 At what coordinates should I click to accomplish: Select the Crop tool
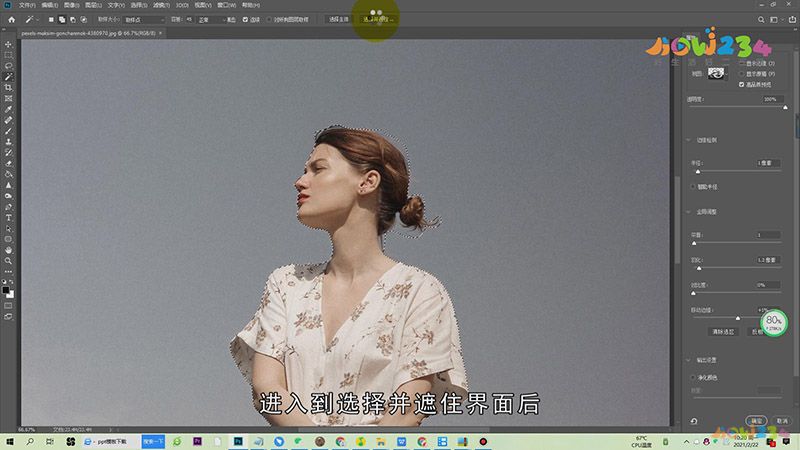[8, 88]
